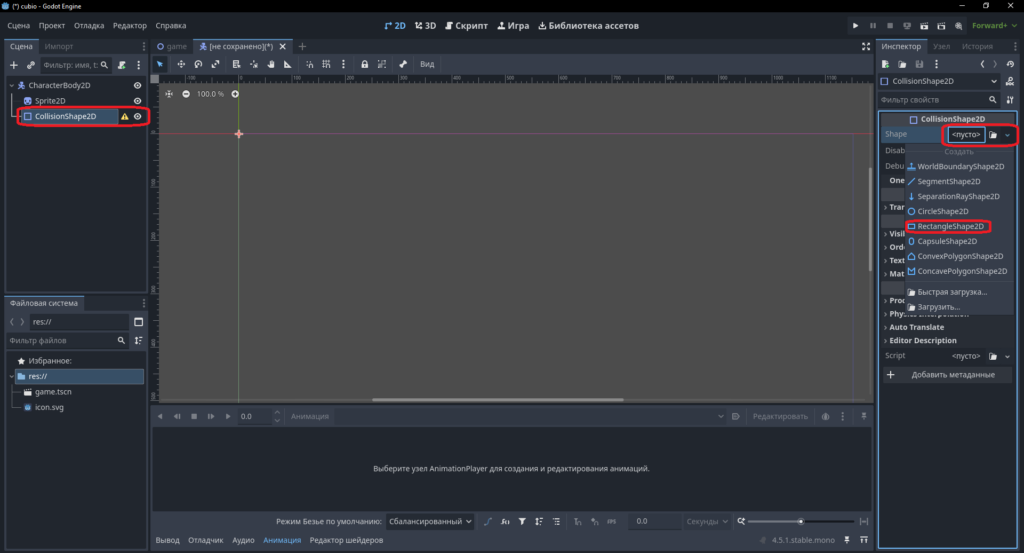
Task: Click the Inspector object history icon
Action: pyautogui.click(x=1010, y=64)
